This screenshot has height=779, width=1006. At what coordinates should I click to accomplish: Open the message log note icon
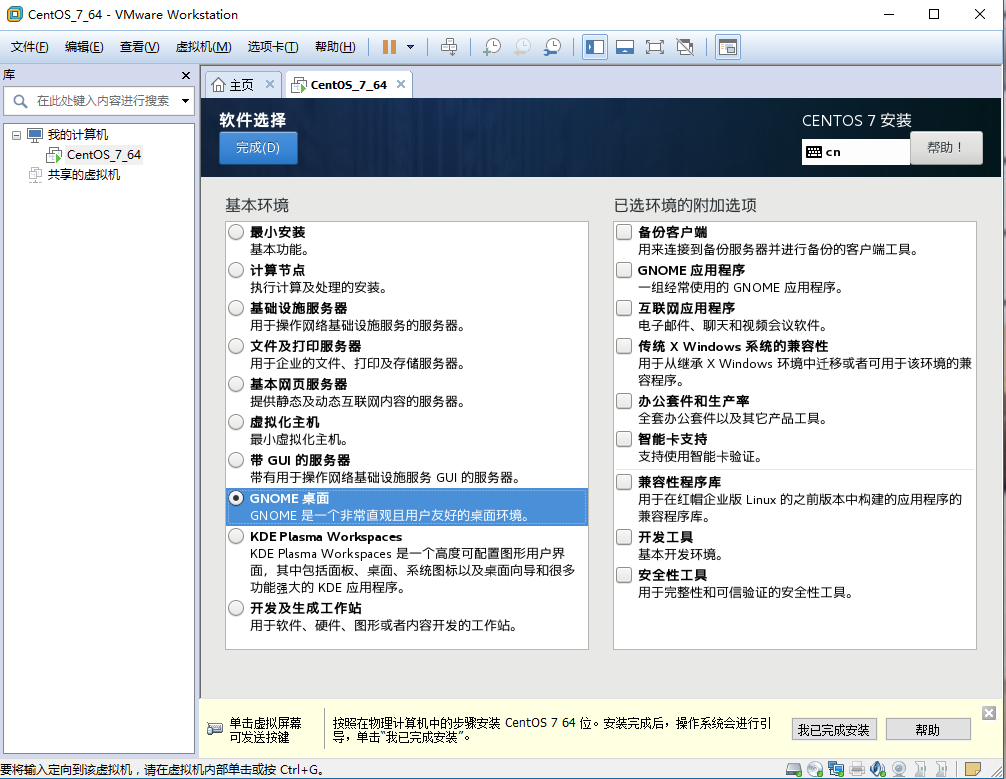pos(973,769)
